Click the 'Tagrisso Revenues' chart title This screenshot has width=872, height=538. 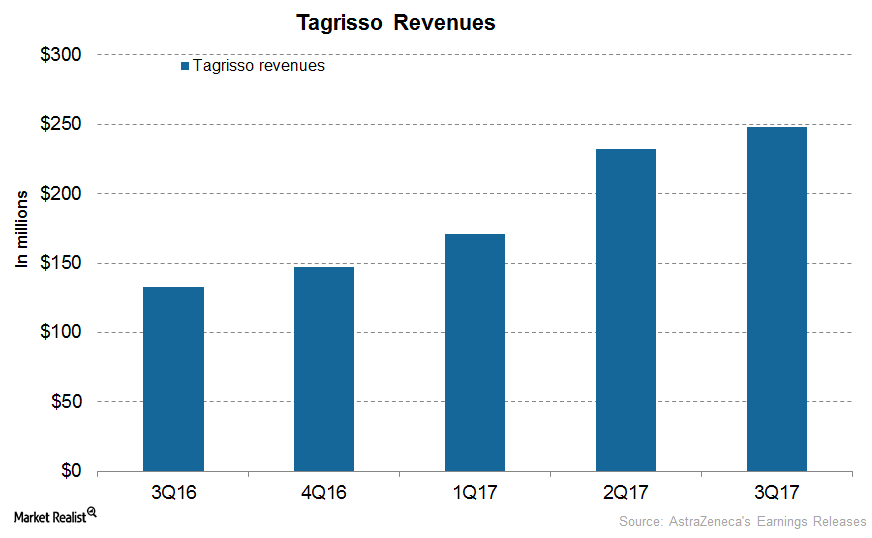(x=395, y=23)
